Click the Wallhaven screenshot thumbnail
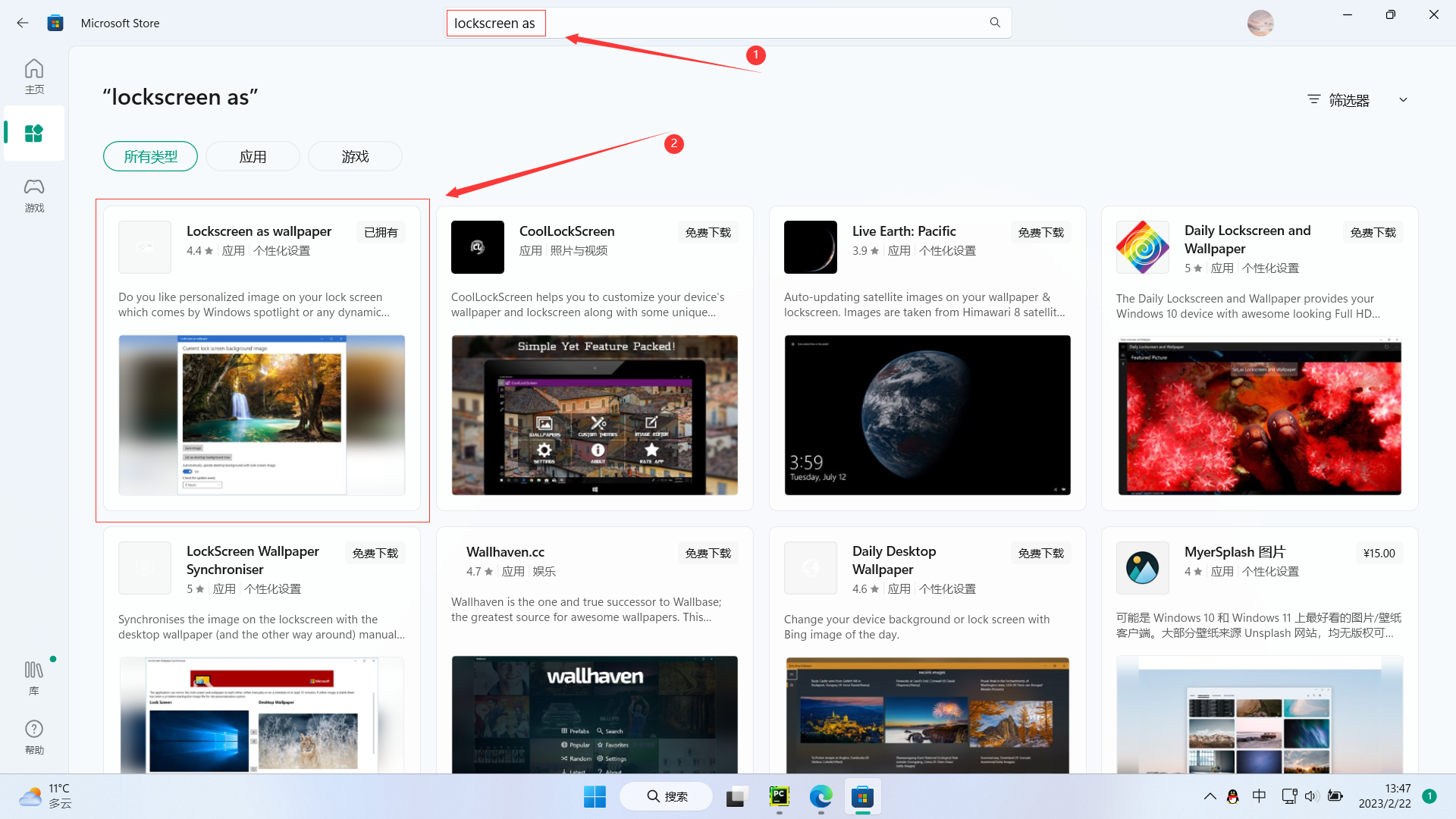The height and width of the screenshot is (819, 1456). click(595, 714)
